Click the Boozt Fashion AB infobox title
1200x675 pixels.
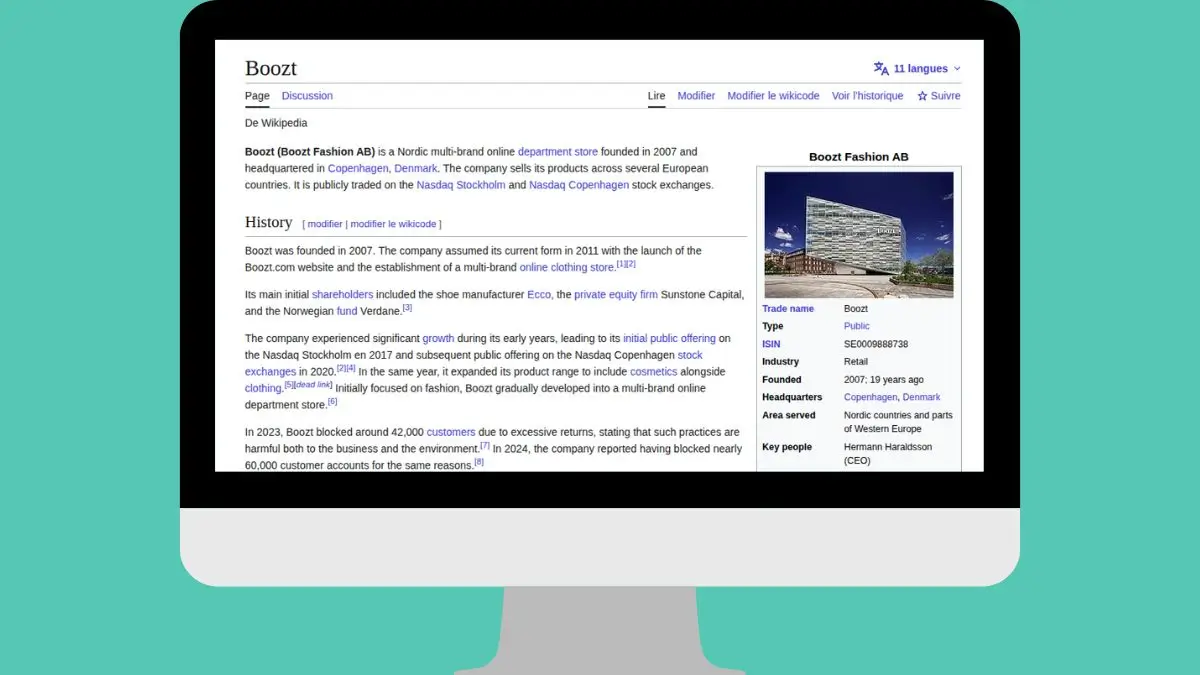[859, 157]
